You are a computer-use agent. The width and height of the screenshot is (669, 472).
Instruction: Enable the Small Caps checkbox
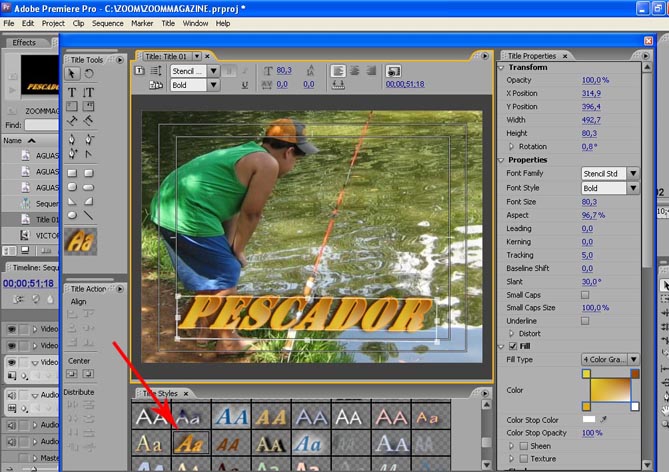[586, 295]
